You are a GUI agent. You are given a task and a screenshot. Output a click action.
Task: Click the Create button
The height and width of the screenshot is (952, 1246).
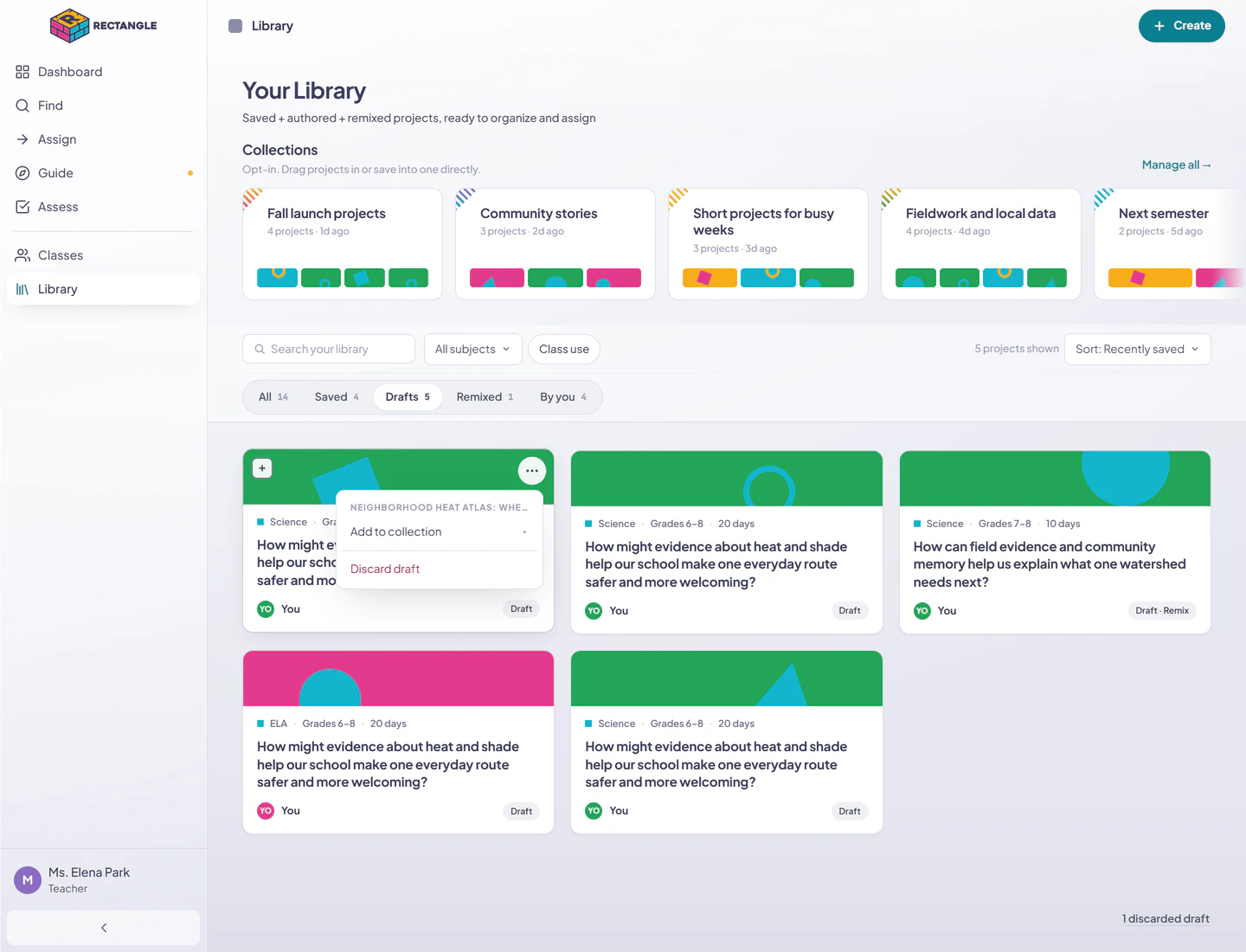click(1181, 26)
